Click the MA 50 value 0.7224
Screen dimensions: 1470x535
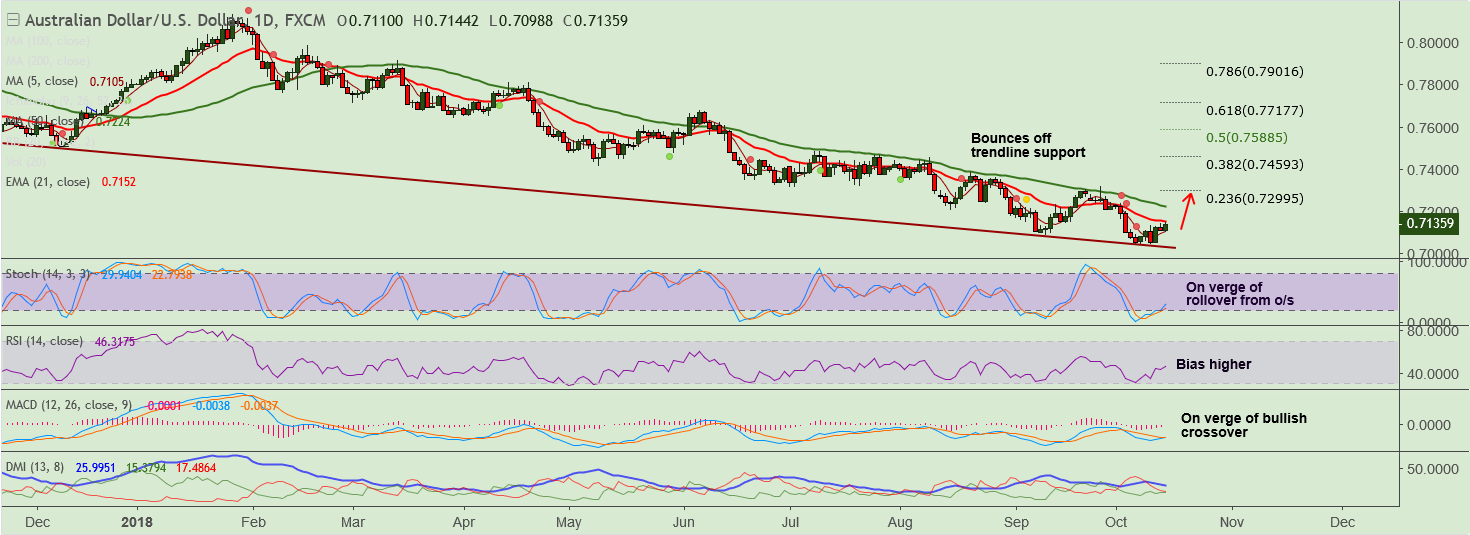pos(111,121)
